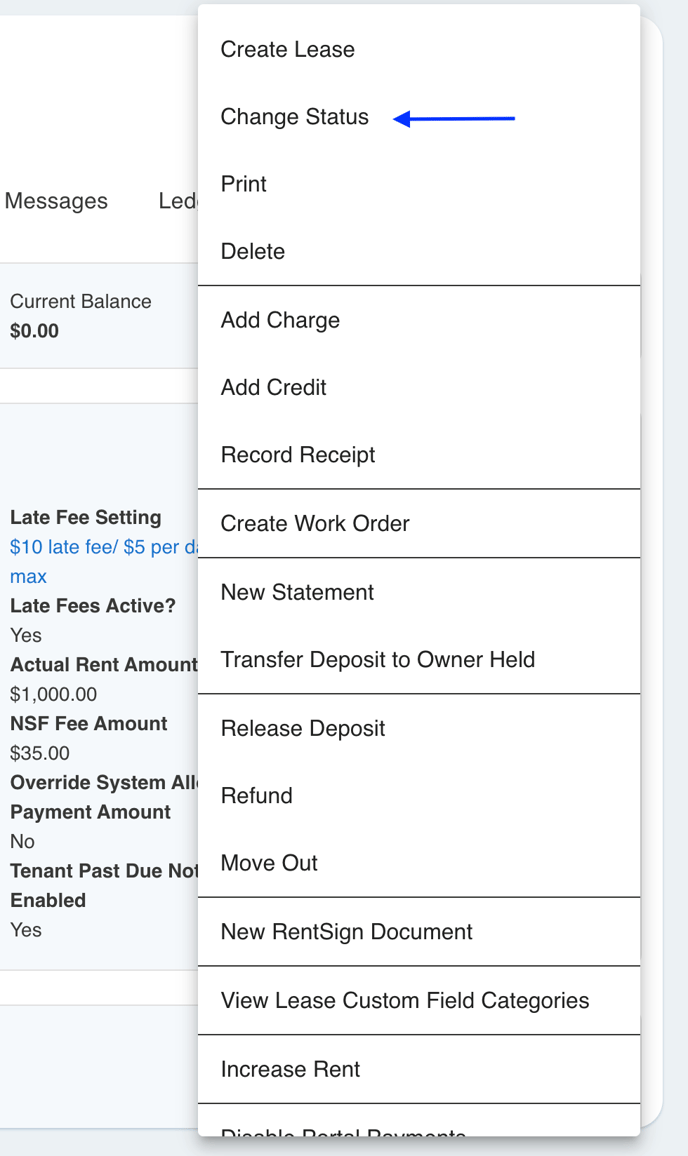Choose Add Credit from the list
Viewport: 688px width, 1156px height.
(274, 388)
